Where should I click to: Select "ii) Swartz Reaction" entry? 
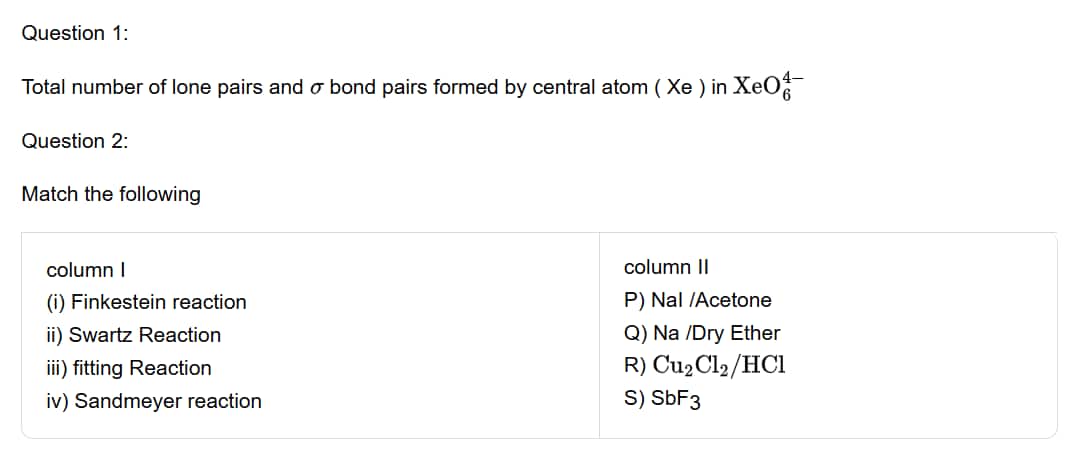134,335
